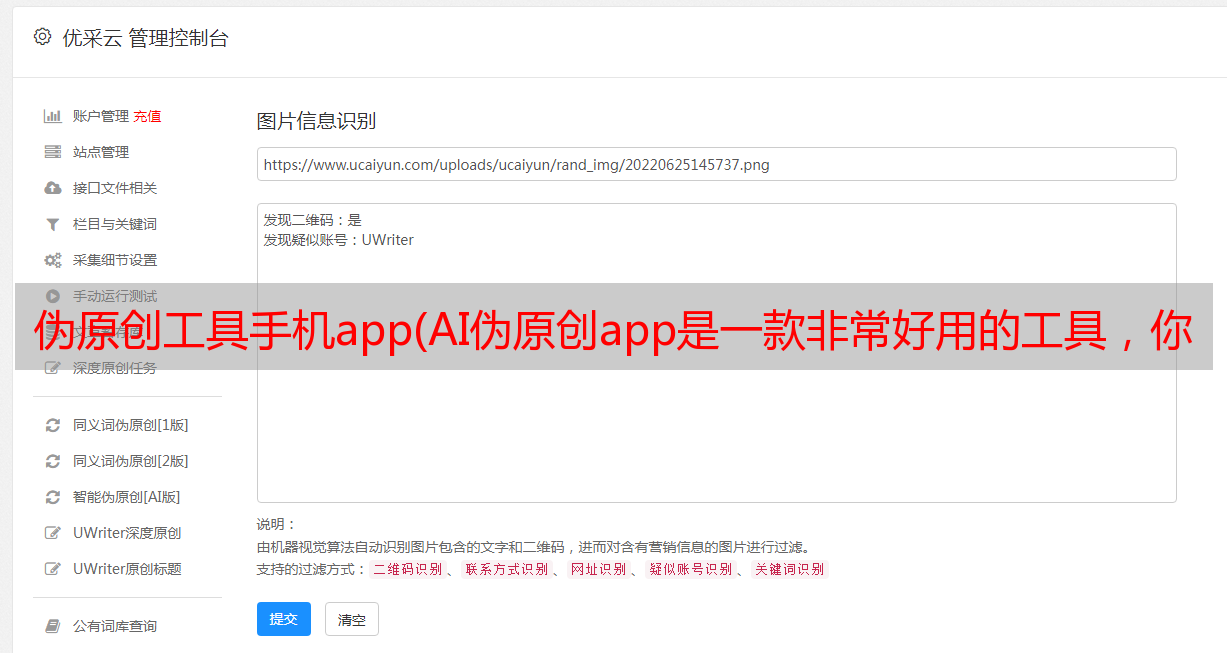Click the 二维码识别 filter tag
This screenshot has width=1227, height=653.
(408, 569)
